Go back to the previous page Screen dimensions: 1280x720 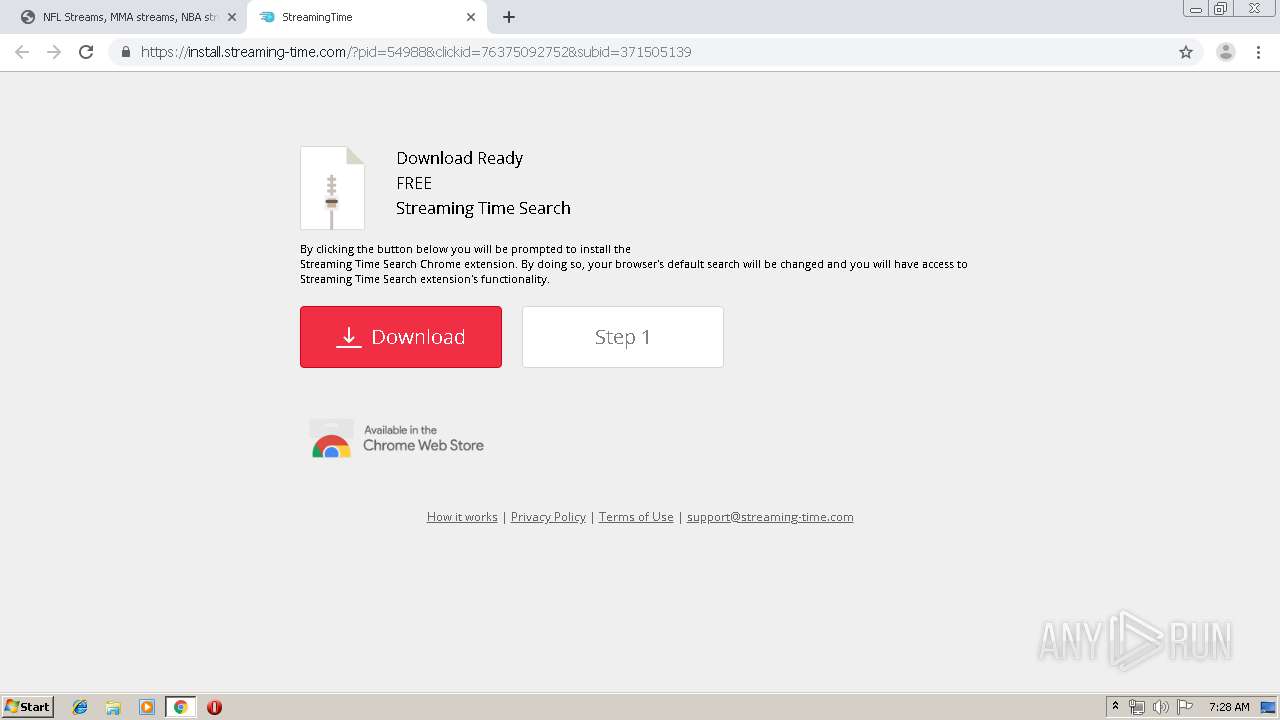point(22,52)
